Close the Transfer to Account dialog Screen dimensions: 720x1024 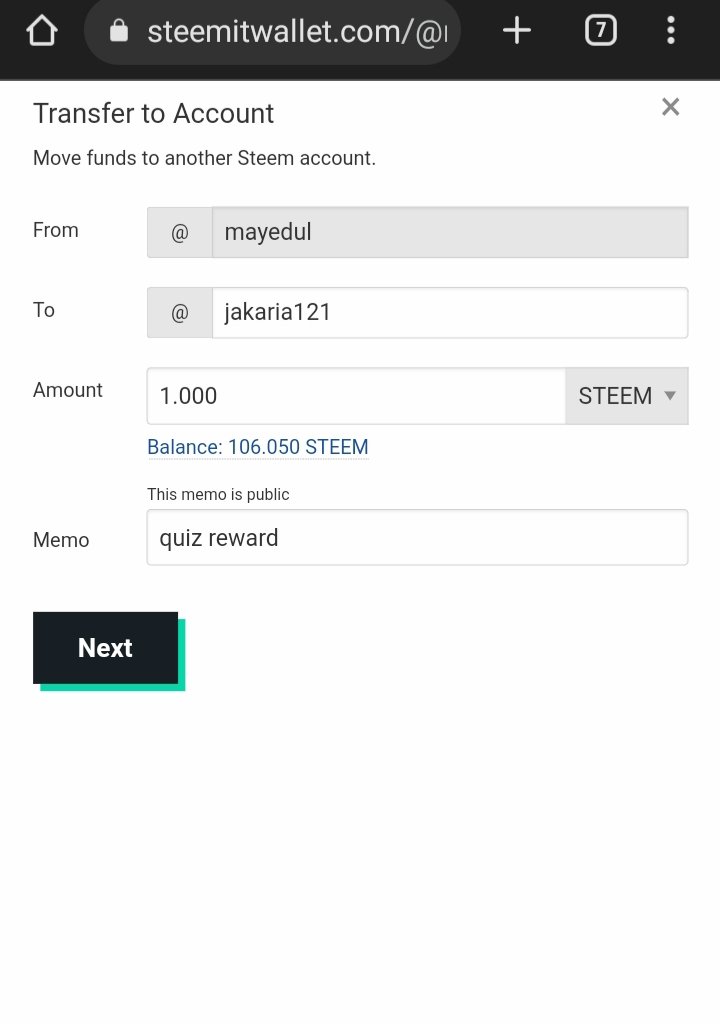pyautogui.click(x=670, y=107)
